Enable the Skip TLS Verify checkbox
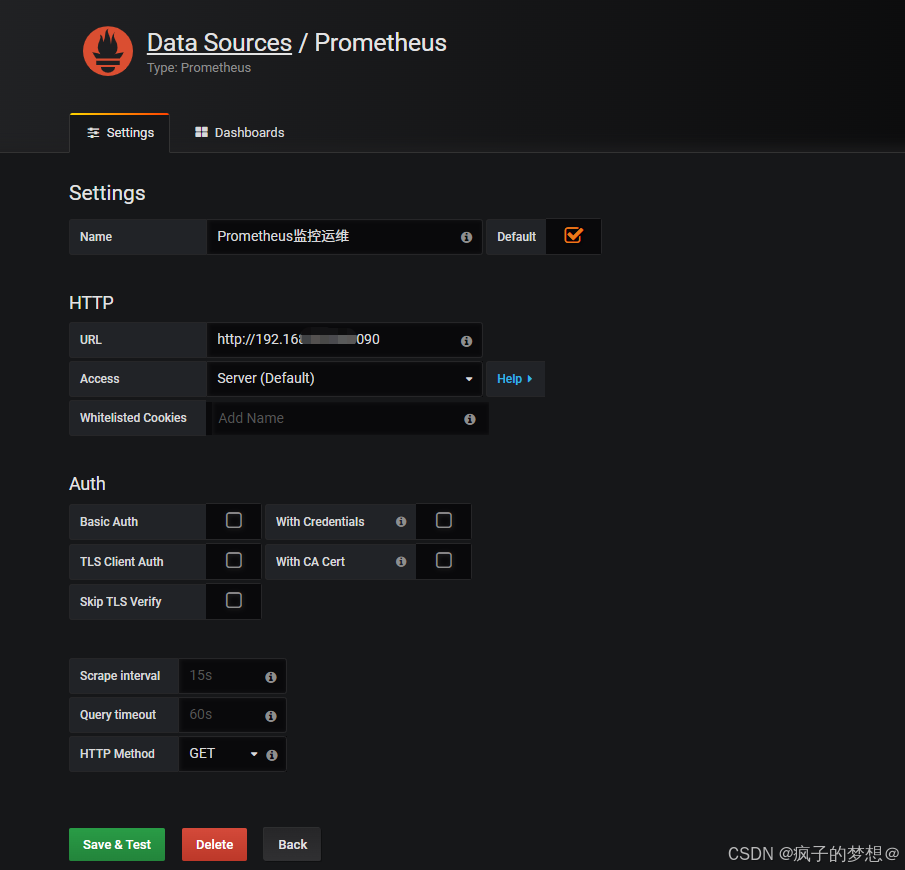This screenshot has height=870, width=905. (234, 600)
